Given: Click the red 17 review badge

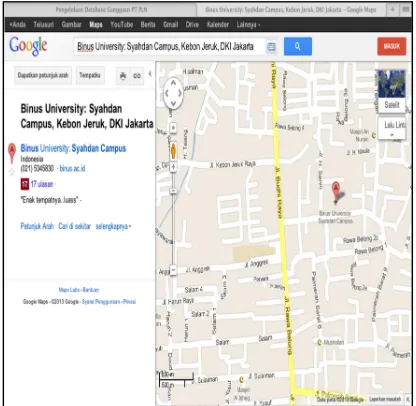Looking at the screenshot, I should (x=25, y=184).
